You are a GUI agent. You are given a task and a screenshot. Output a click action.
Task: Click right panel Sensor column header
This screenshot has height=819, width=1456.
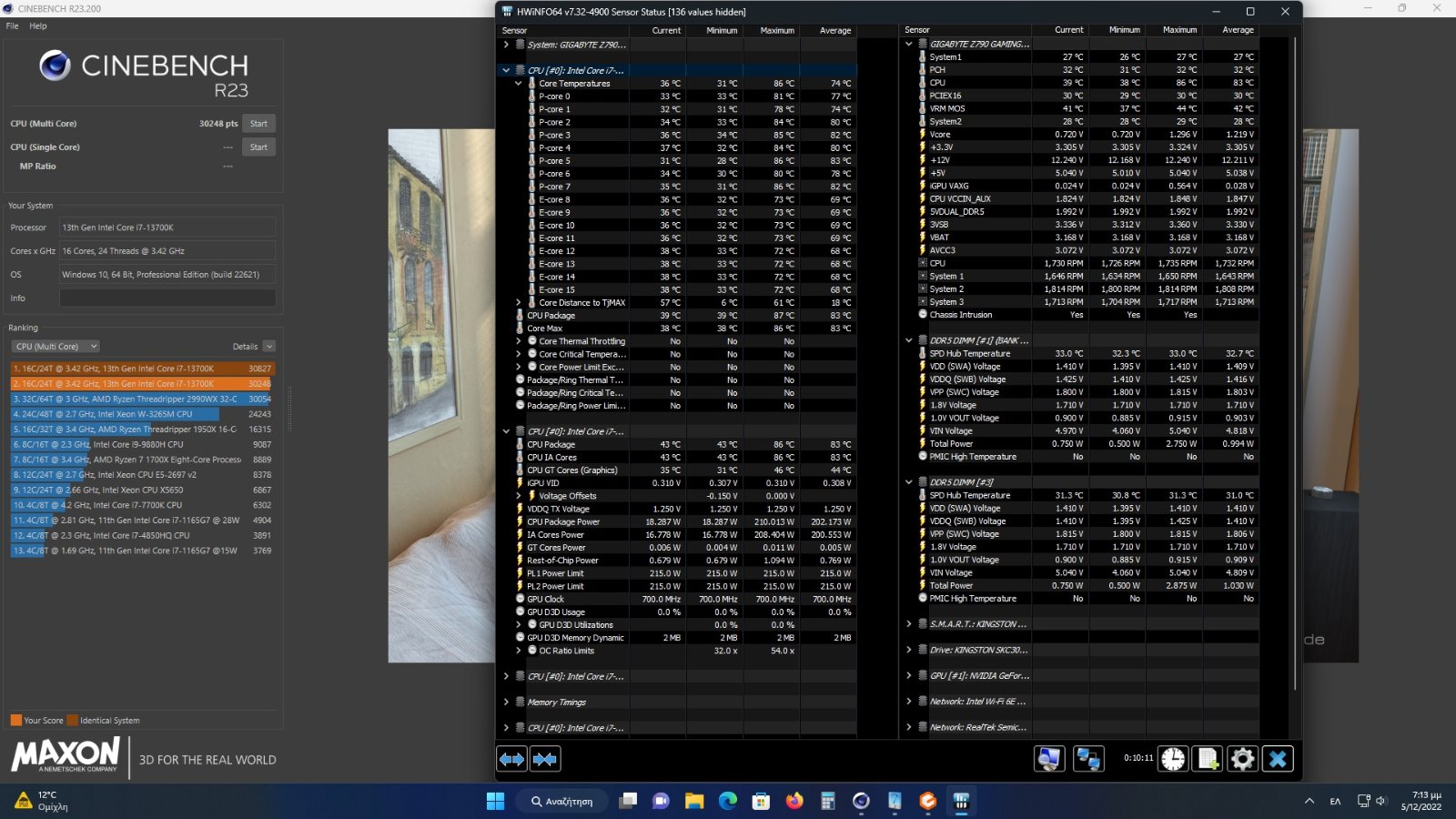click(917, 30)
